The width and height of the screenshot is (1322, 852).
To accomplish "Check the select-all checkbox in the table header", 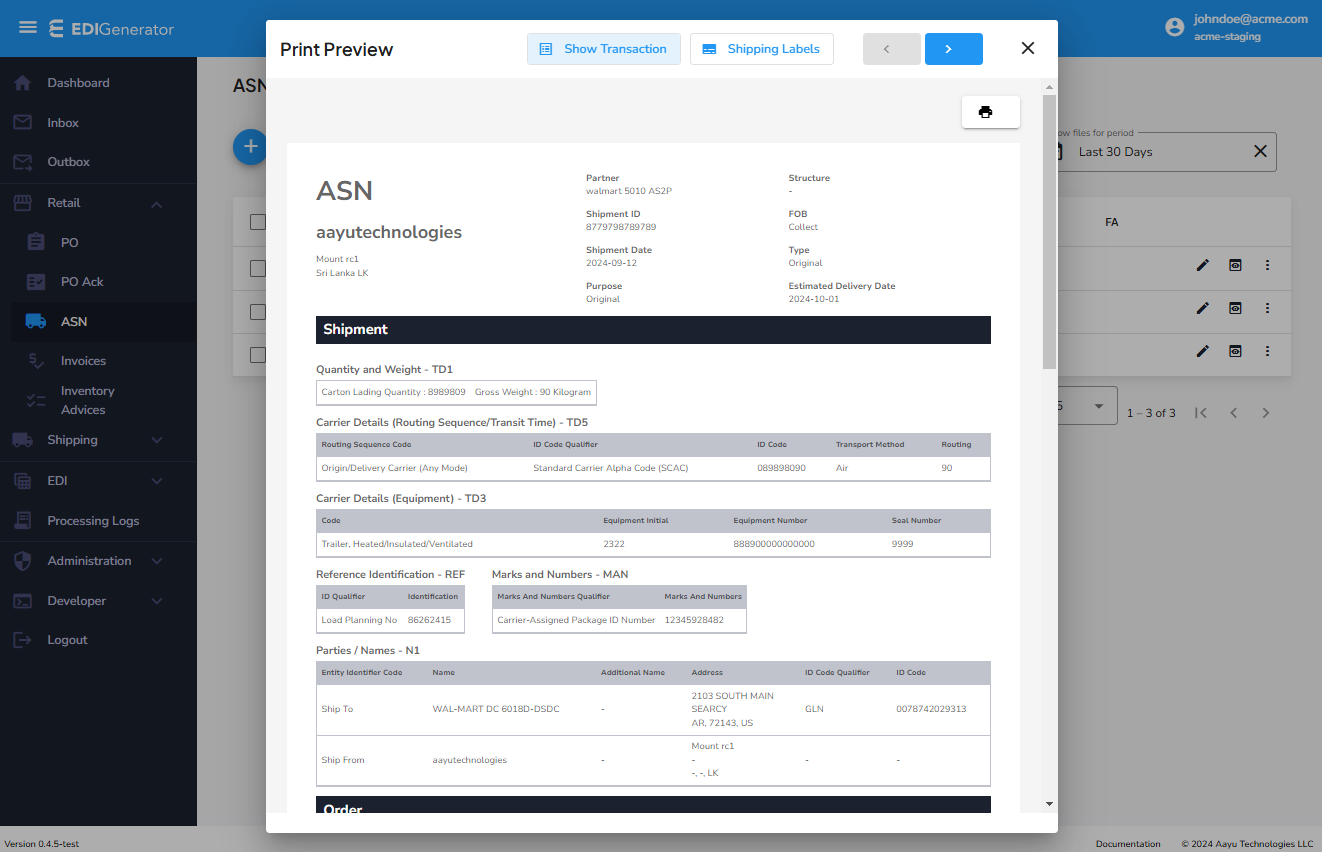I will click(x=258, y=222).
